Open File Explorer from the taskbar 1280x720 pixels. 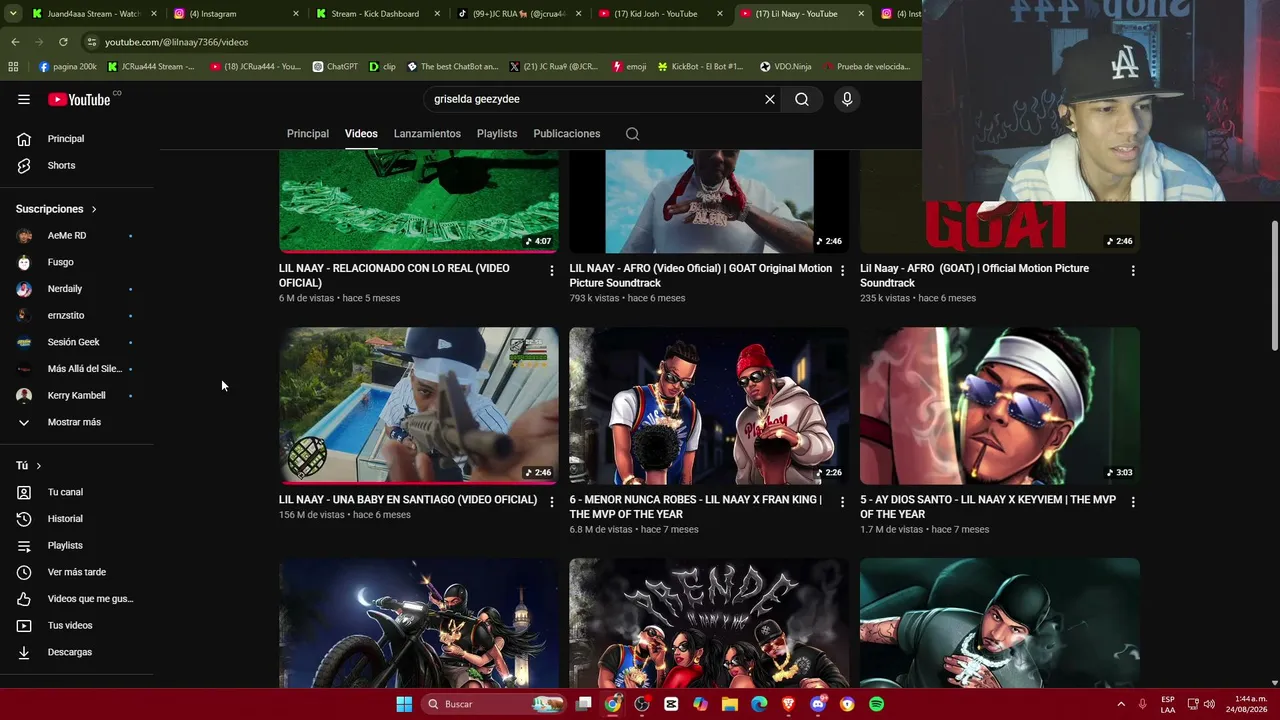730,704
